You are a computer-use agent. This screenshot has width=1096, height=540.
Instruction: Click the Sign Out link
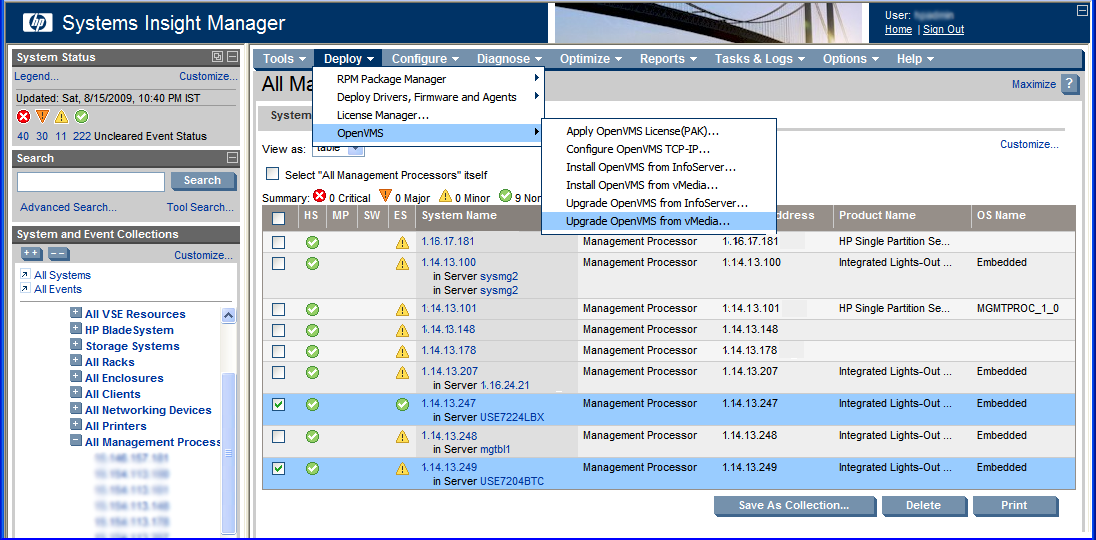pos(944,29)
